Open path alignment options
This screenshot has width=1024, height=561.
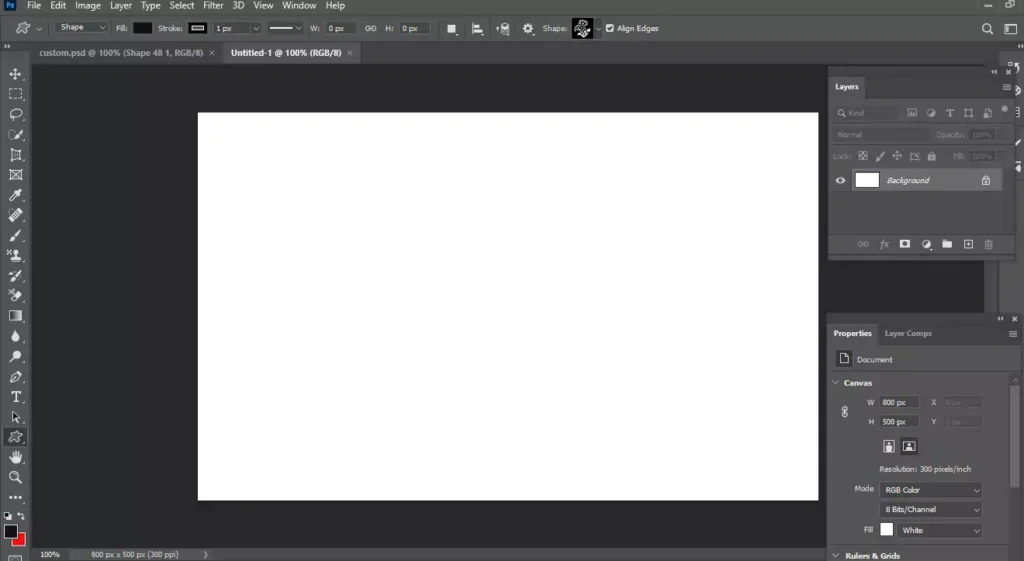[x=477, y=29]
